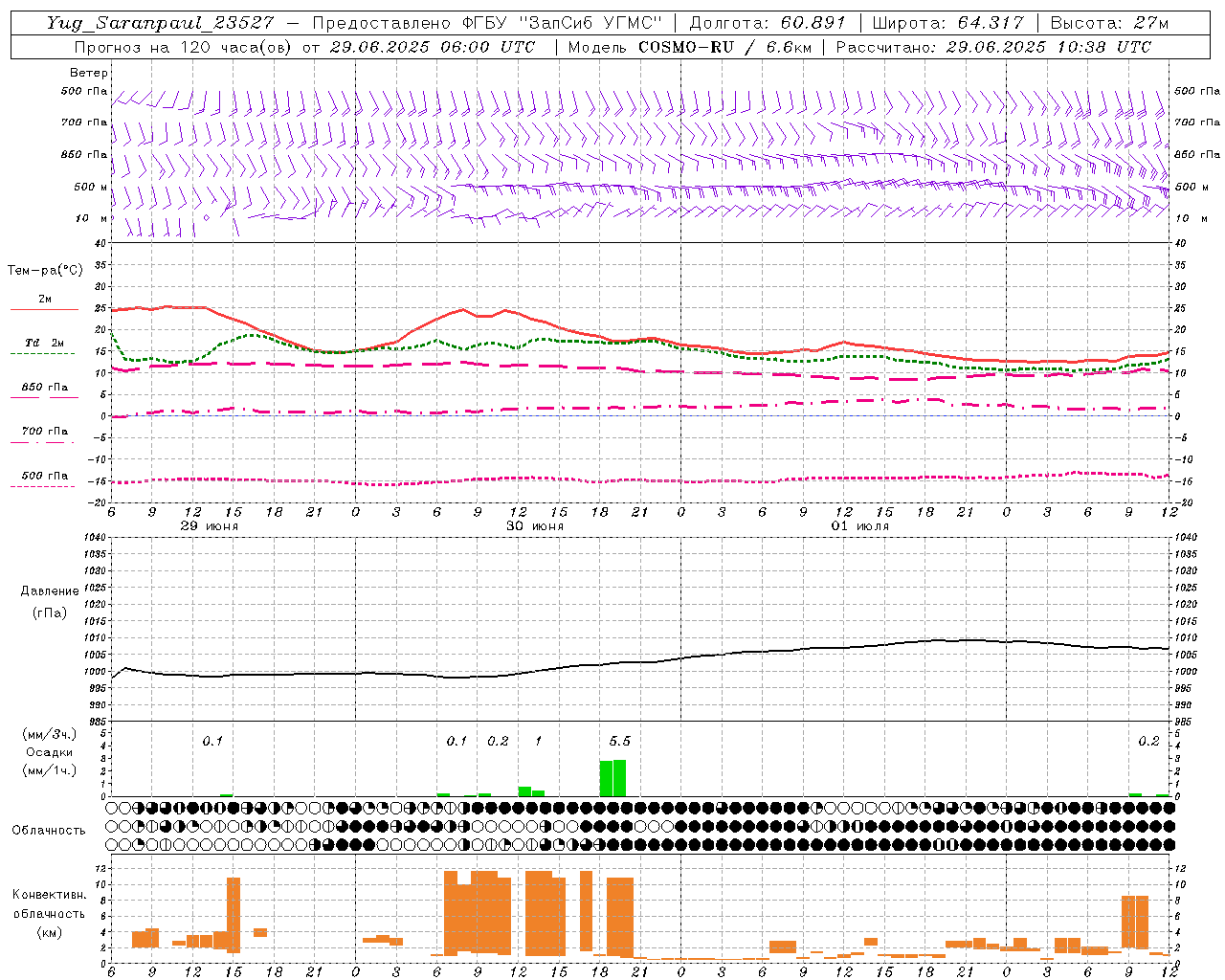Click the 1040 tick on left pressure axis
Viewport: 1225px width, 980px height.
click(93, 538)
